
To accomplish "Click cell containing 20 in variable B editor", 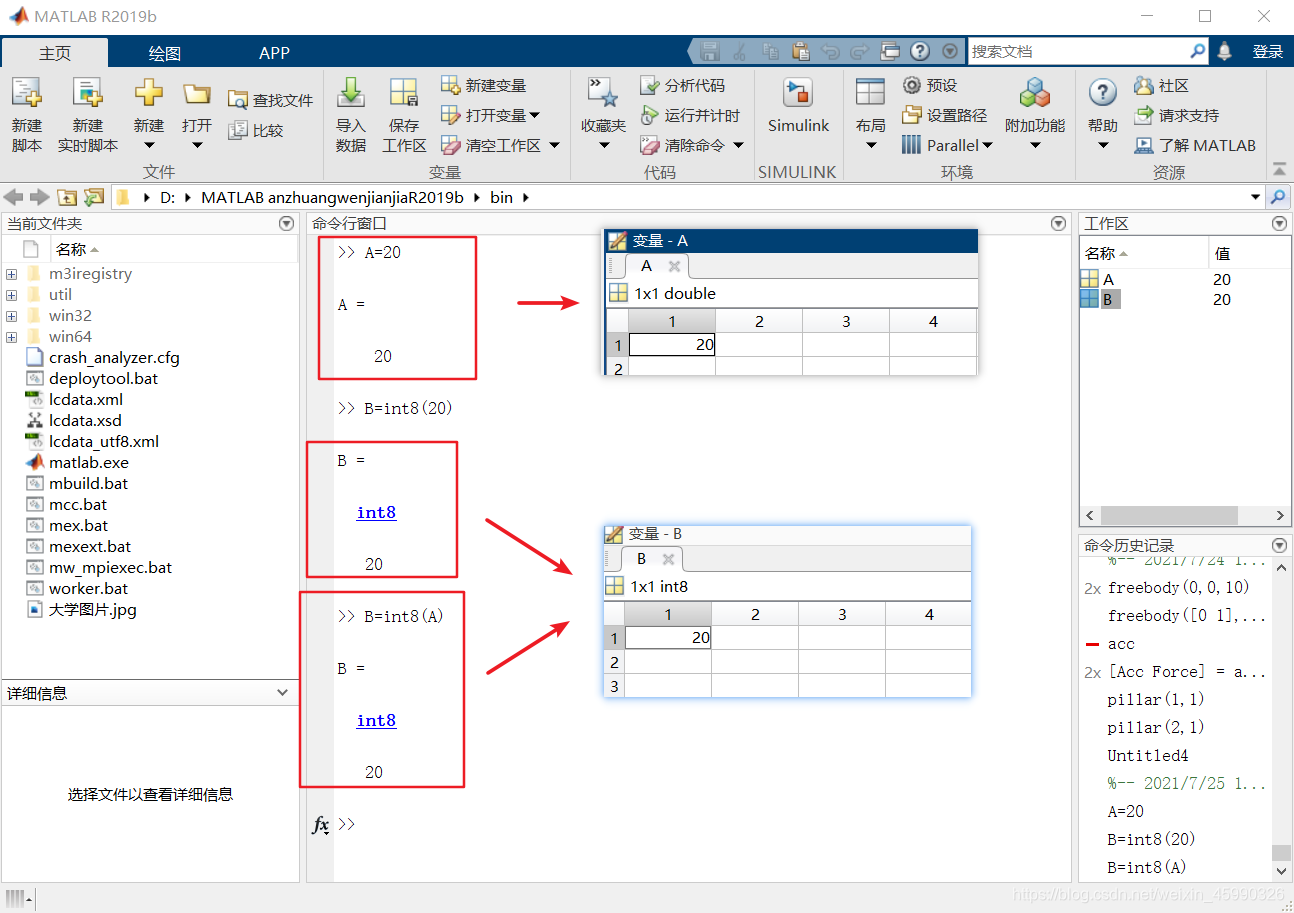I will tap(667, 637).
